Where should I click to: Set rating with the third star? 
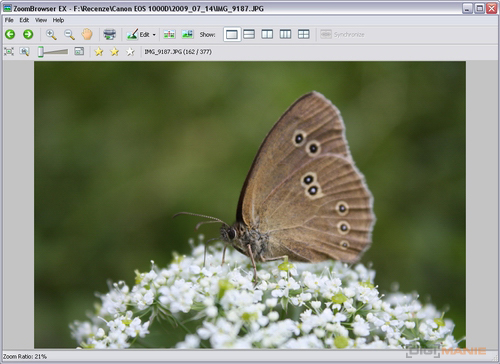pos(130,52)
